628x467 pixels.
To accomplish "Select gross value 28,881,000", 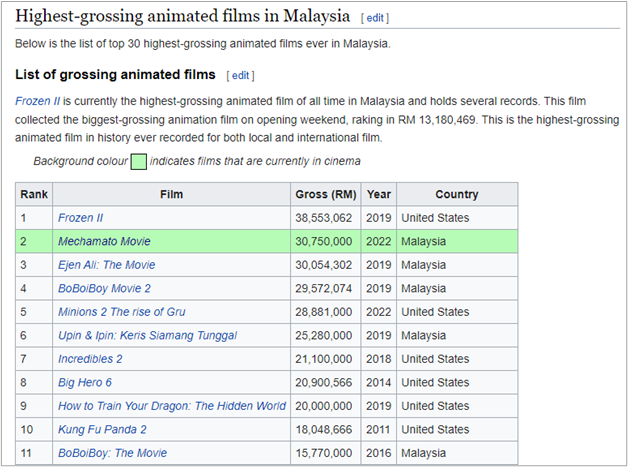I will coord(324,312).
